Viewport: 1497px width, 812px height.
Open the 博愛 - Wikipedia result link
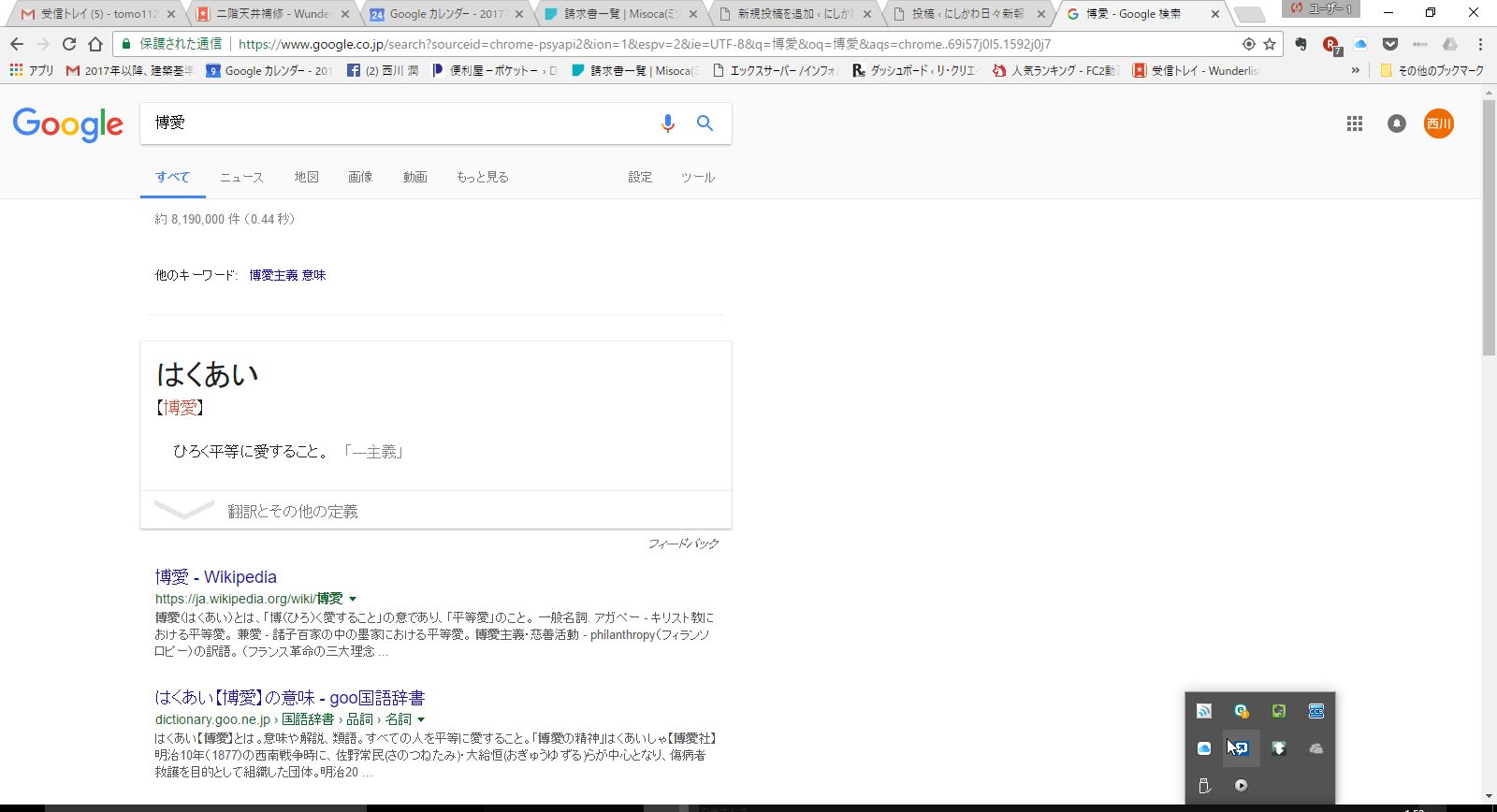click(216, 577)
